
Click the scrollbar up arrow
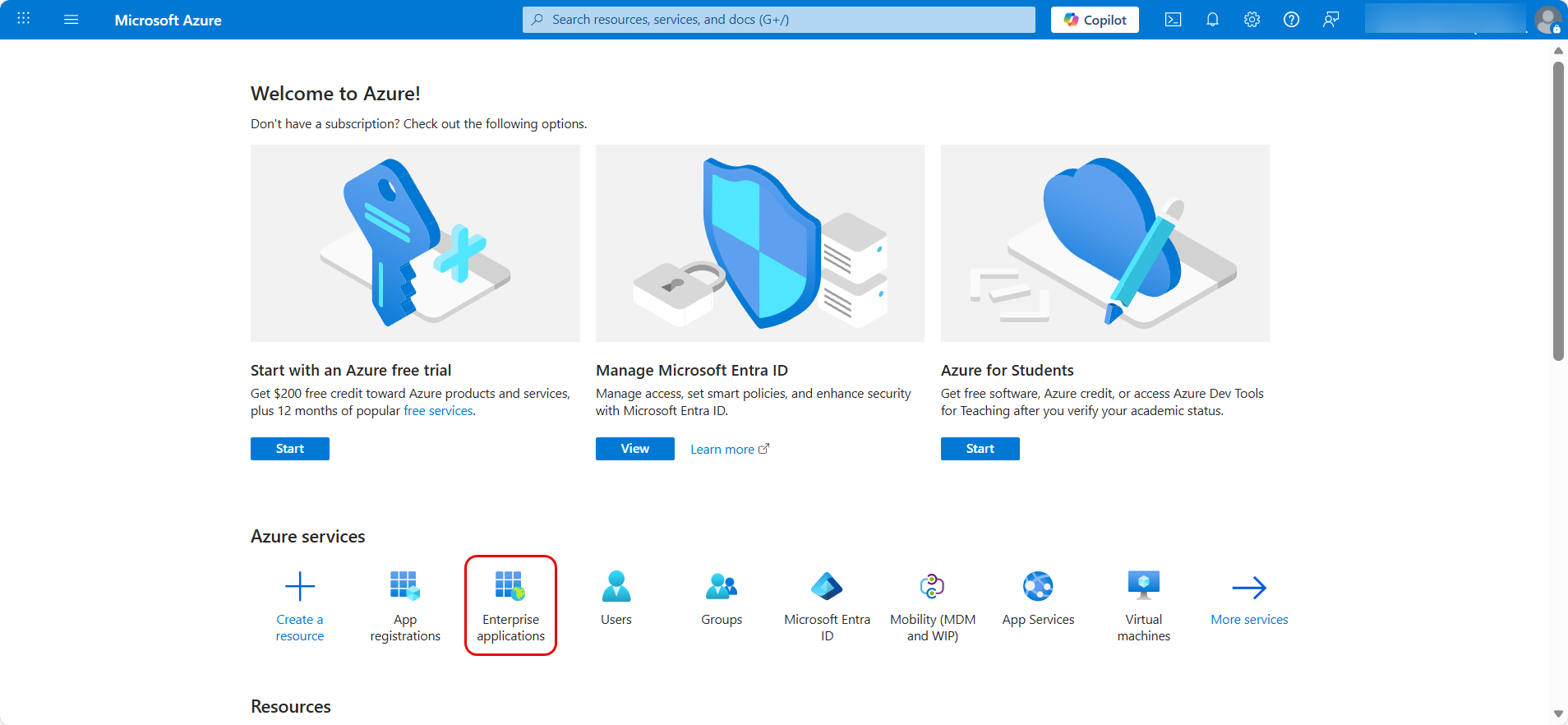click(x=1558, y=50)
